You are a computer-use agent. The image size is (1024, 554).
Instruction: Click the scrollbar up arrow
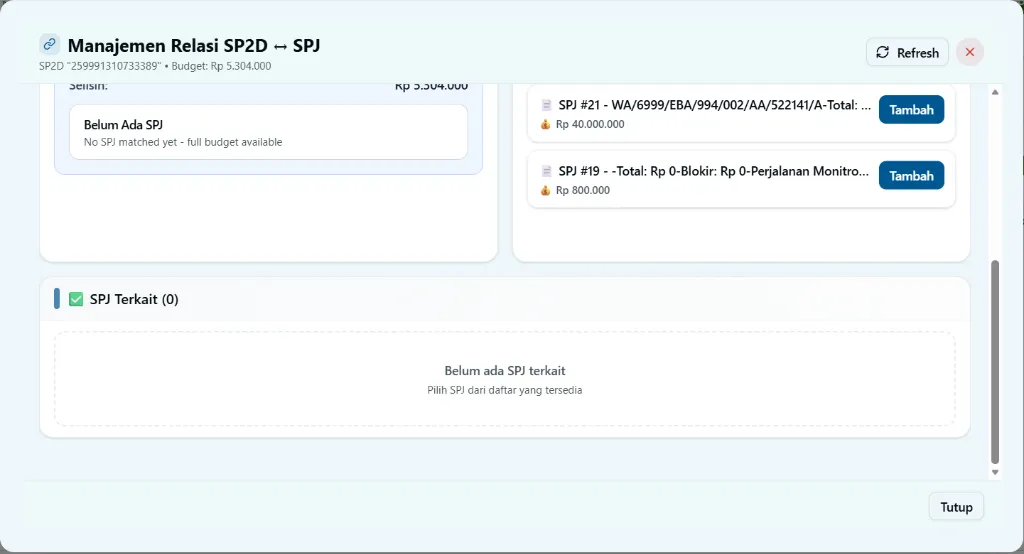[995, 92]
